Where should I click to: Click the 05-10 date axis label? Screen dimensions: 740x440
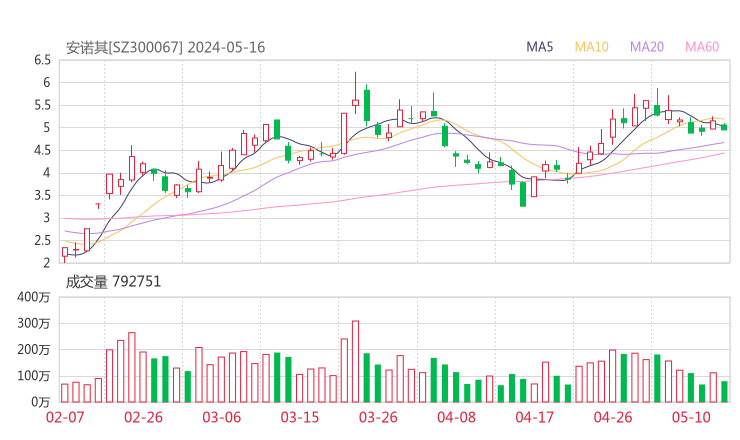pyautogui.click(x=691, y=417)
